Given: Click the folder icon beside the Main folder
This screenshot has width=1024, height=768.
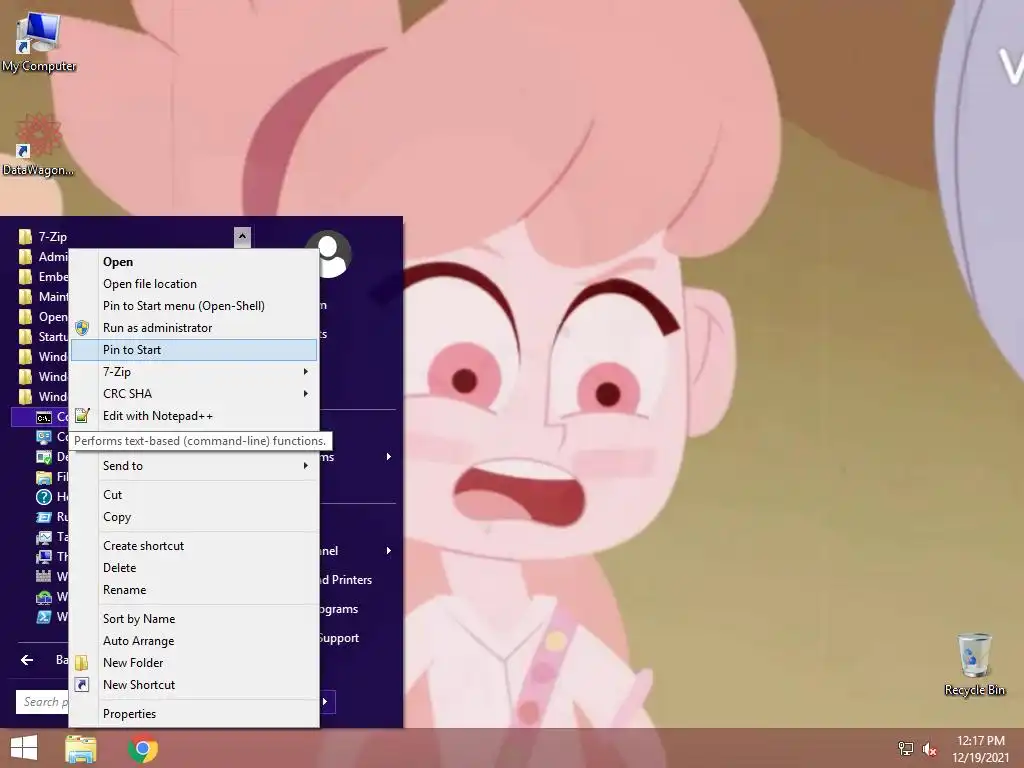Looking at the screenshot, I should click(25, 296).
